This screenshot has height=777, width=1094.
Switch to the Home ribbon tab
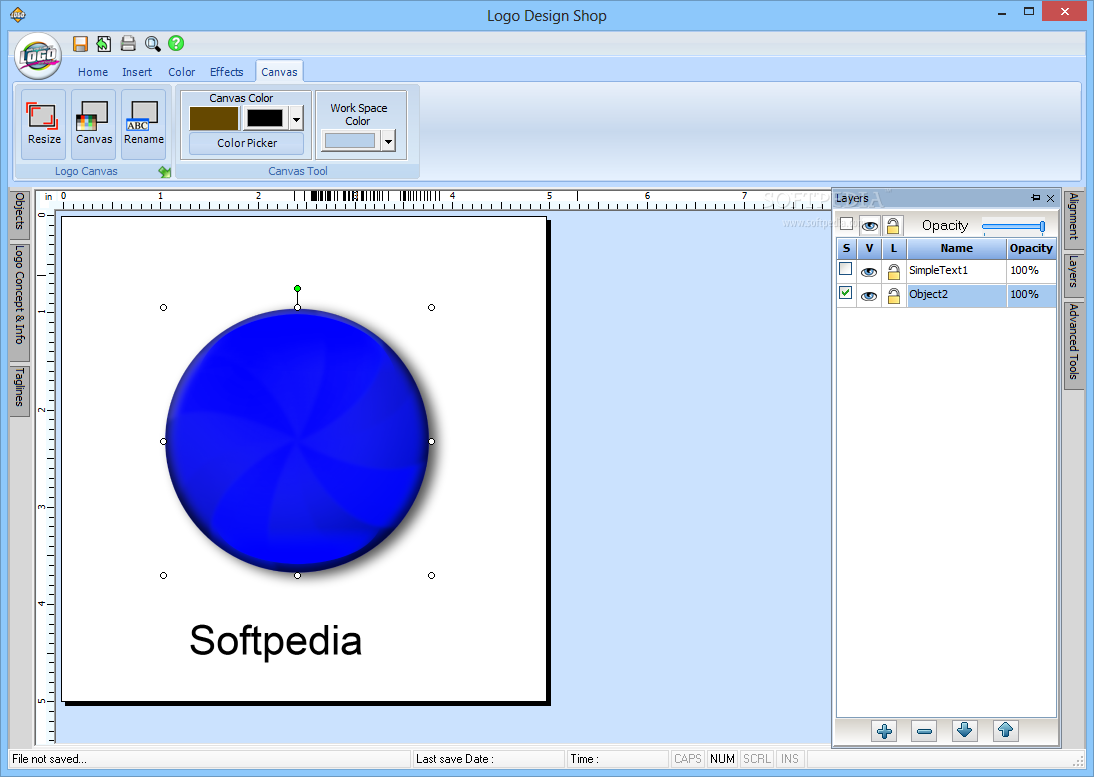93,72
